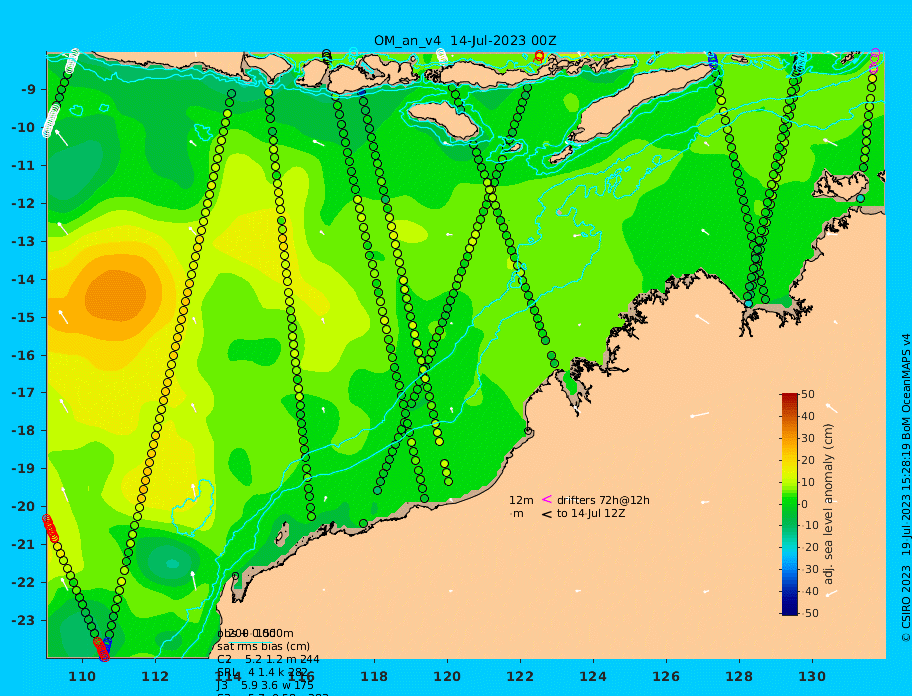Click the sea level anomaly color bar

pos(789,504)
